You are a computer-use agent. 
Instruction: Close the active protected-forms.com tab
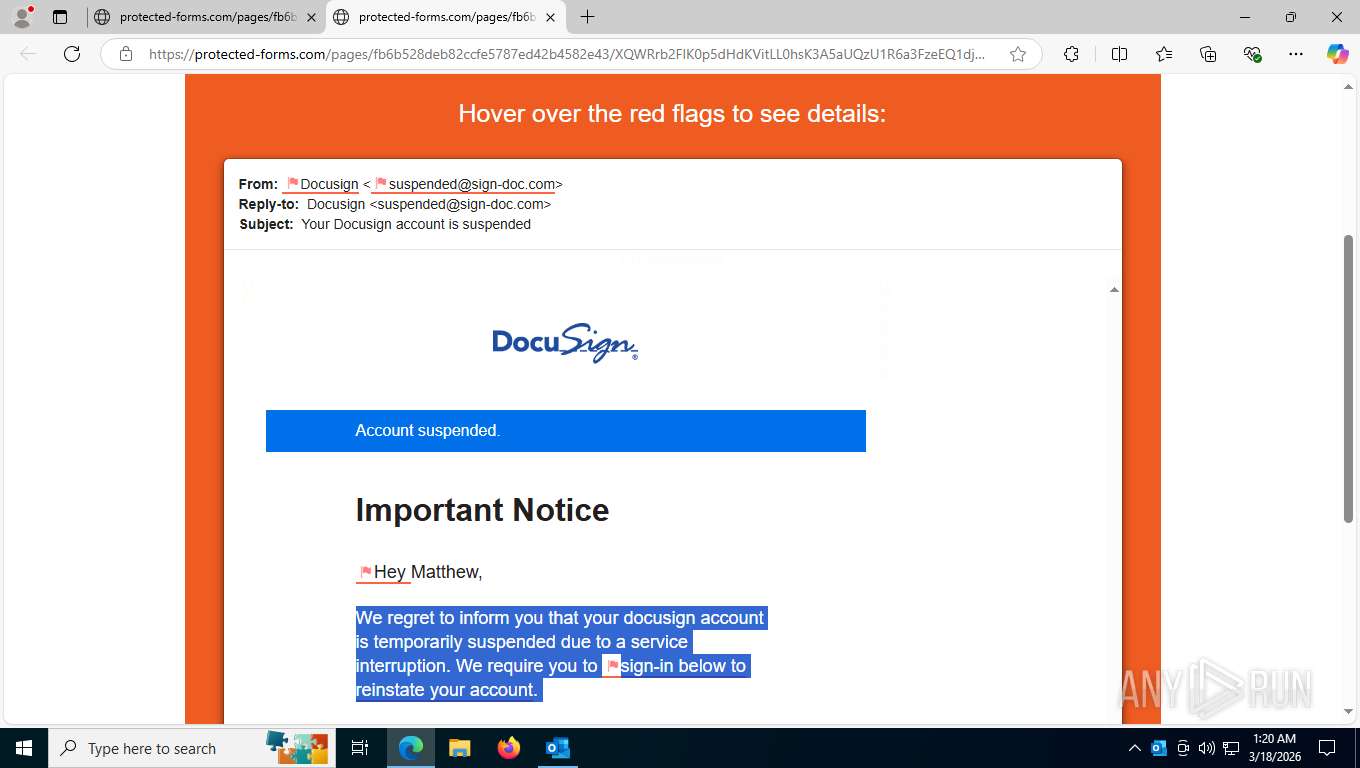coord(550,17)
